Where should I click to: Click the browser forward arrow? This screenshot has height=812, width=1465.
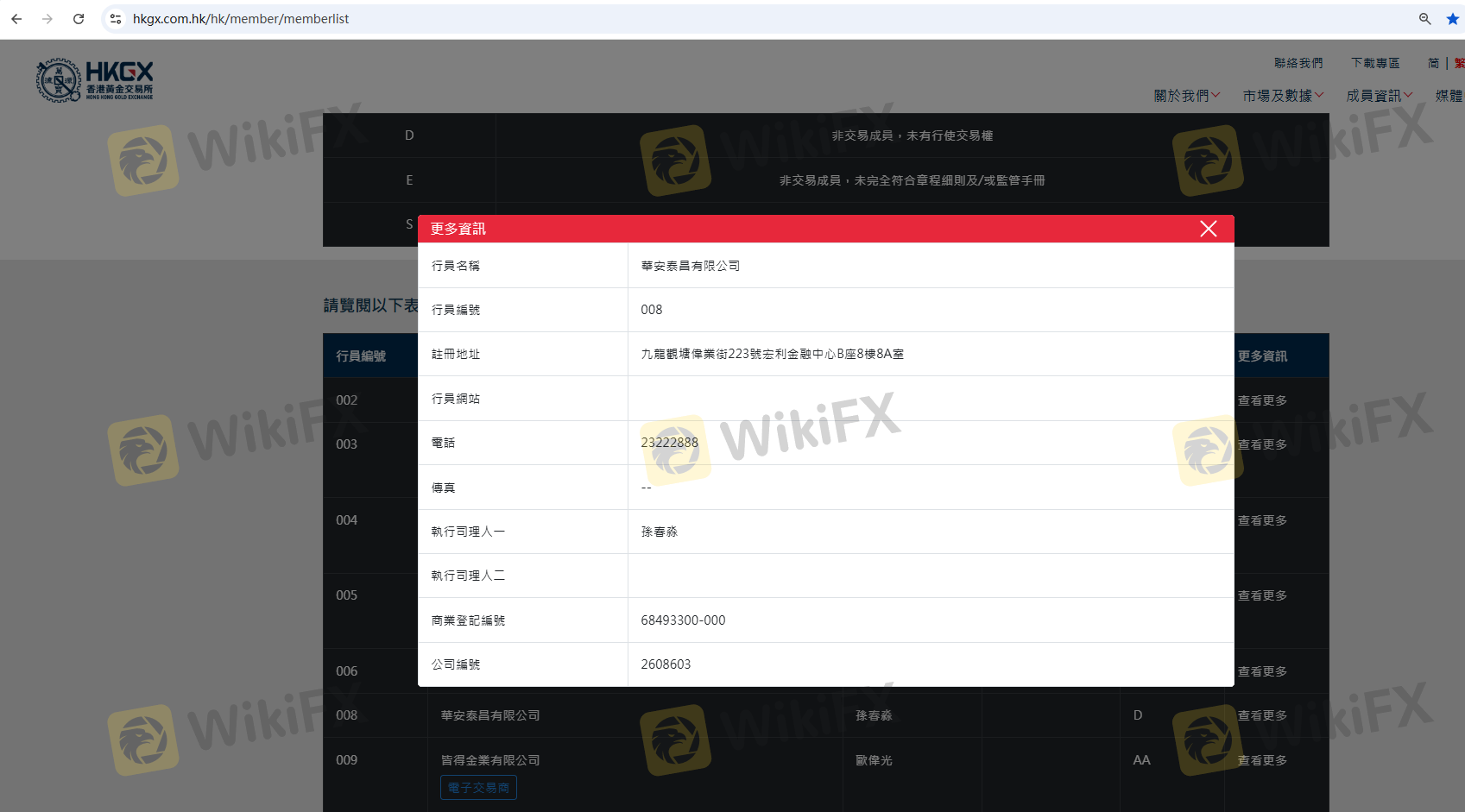pos(47,19)
